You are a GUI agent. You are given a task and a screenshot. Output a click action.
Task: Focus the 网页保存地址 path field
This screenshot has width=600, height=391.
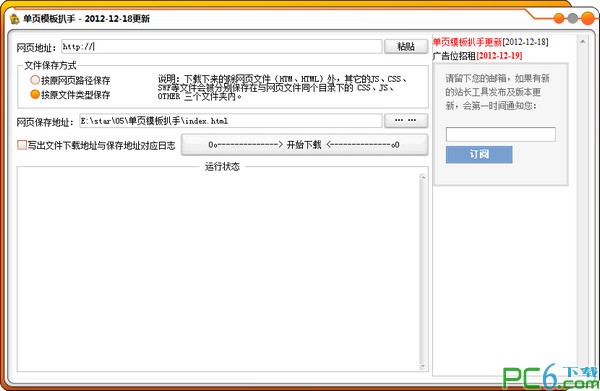(231, 121)
